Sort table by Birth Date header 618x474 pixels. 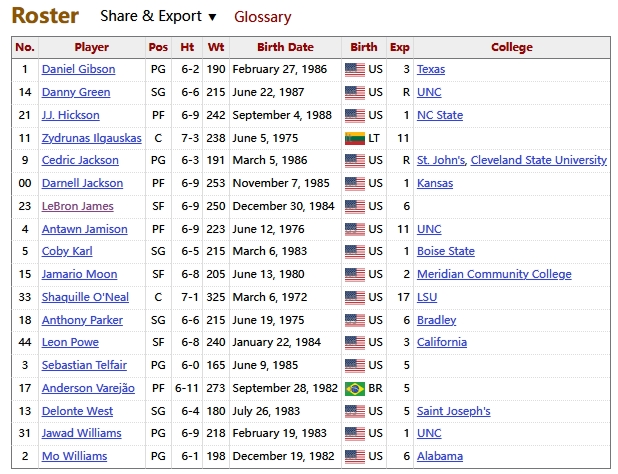click(x=284, y=47)
